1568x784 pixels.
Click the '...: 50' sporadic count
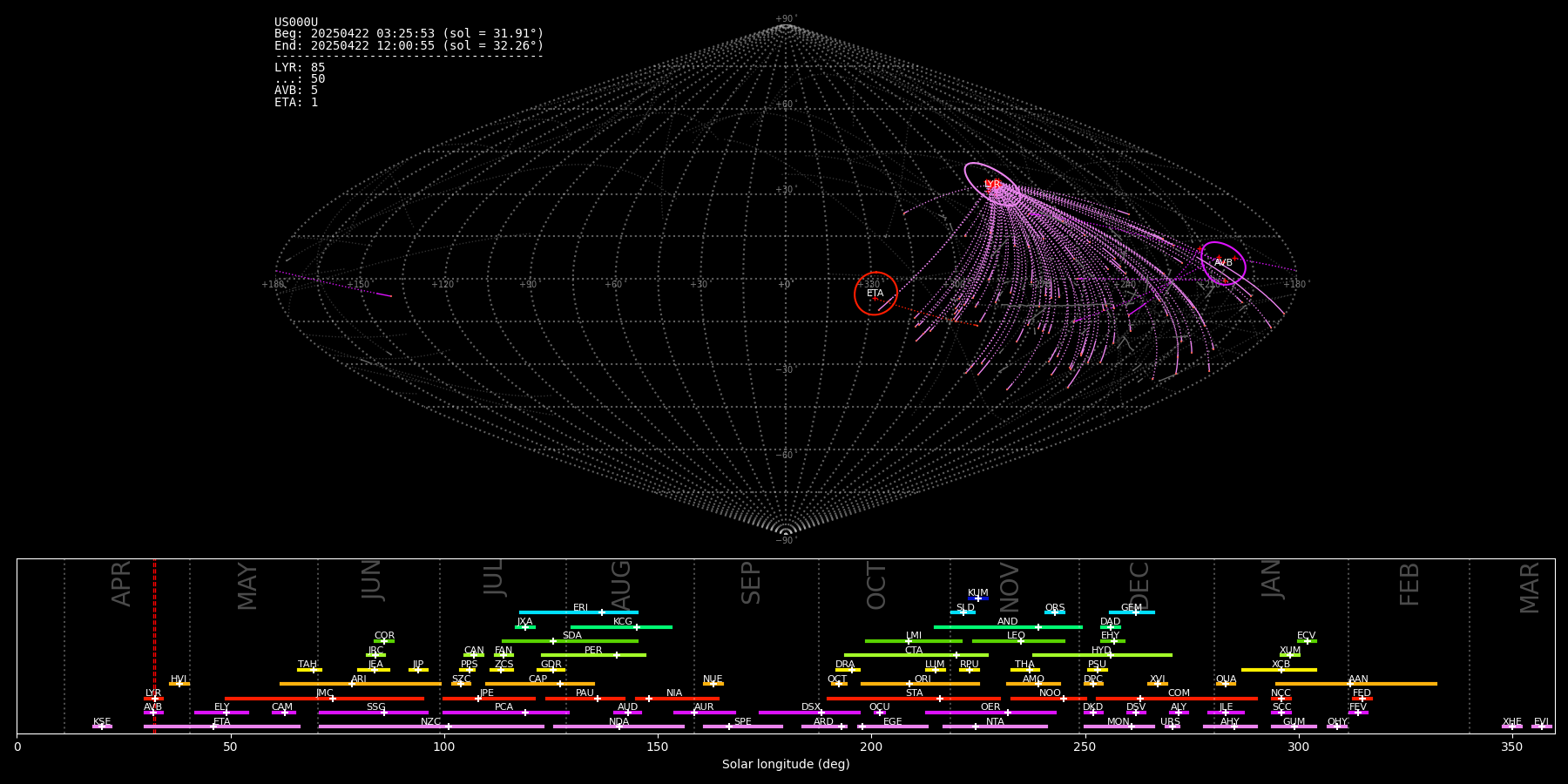coord(300,79)
